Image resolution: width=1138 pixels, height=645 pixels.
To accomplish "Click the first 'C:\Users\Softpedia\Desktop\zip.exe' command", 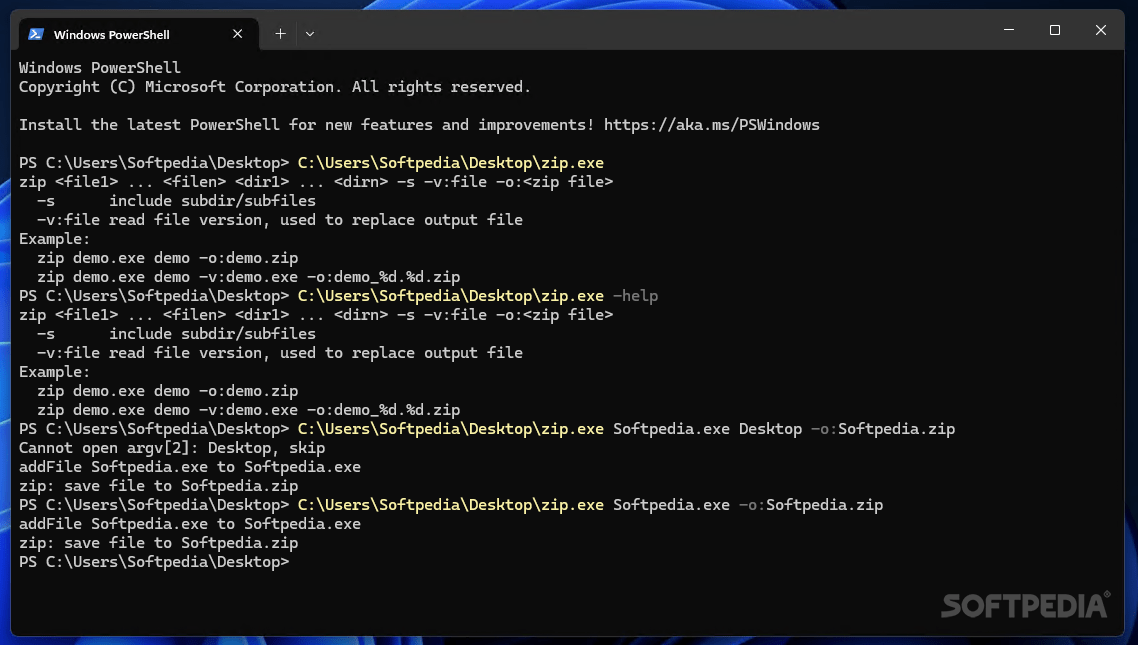I will point(451,163).
